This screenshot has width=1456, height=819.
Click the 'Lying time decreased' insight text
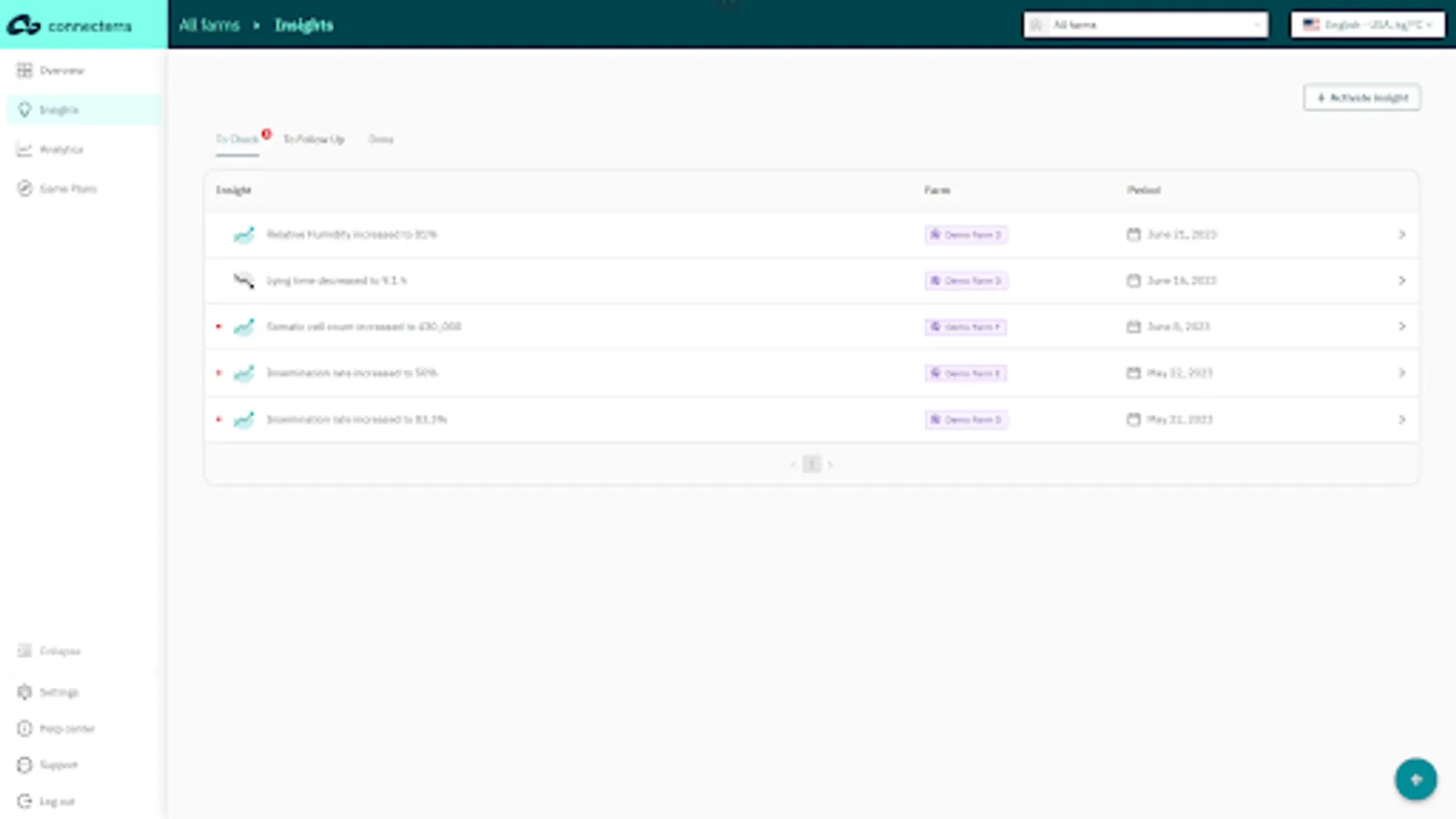(x=337, y=280)
